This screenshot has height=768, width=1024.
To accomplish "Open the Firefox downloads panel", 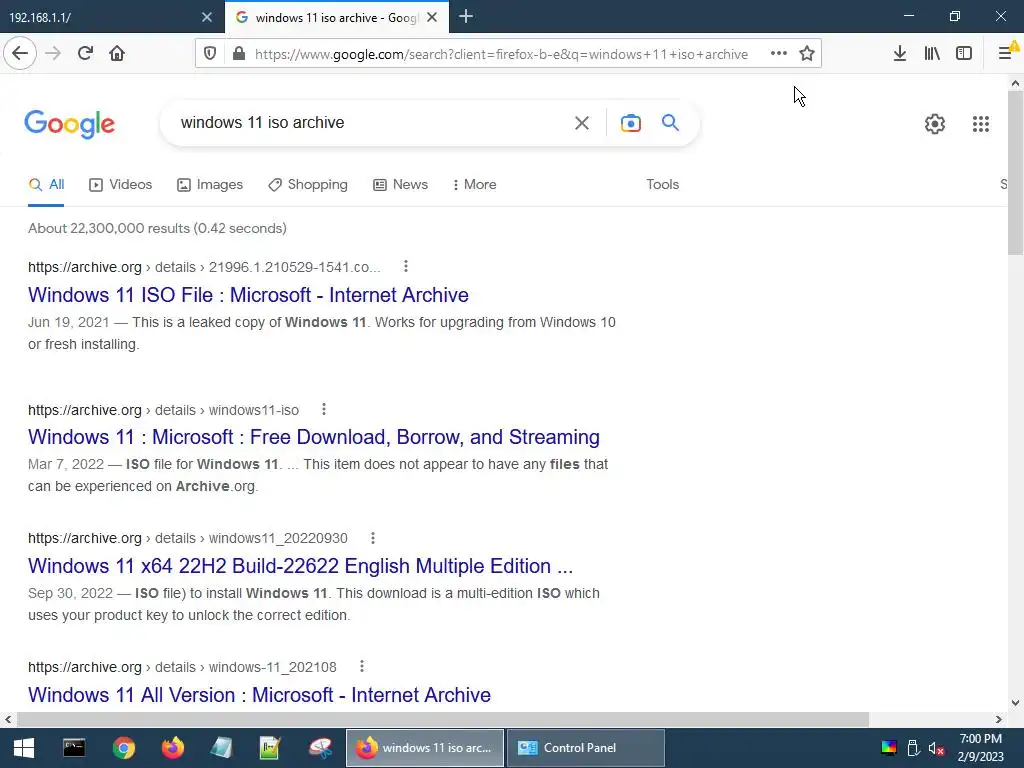I will pyautogui.click(x=900, y=54).
